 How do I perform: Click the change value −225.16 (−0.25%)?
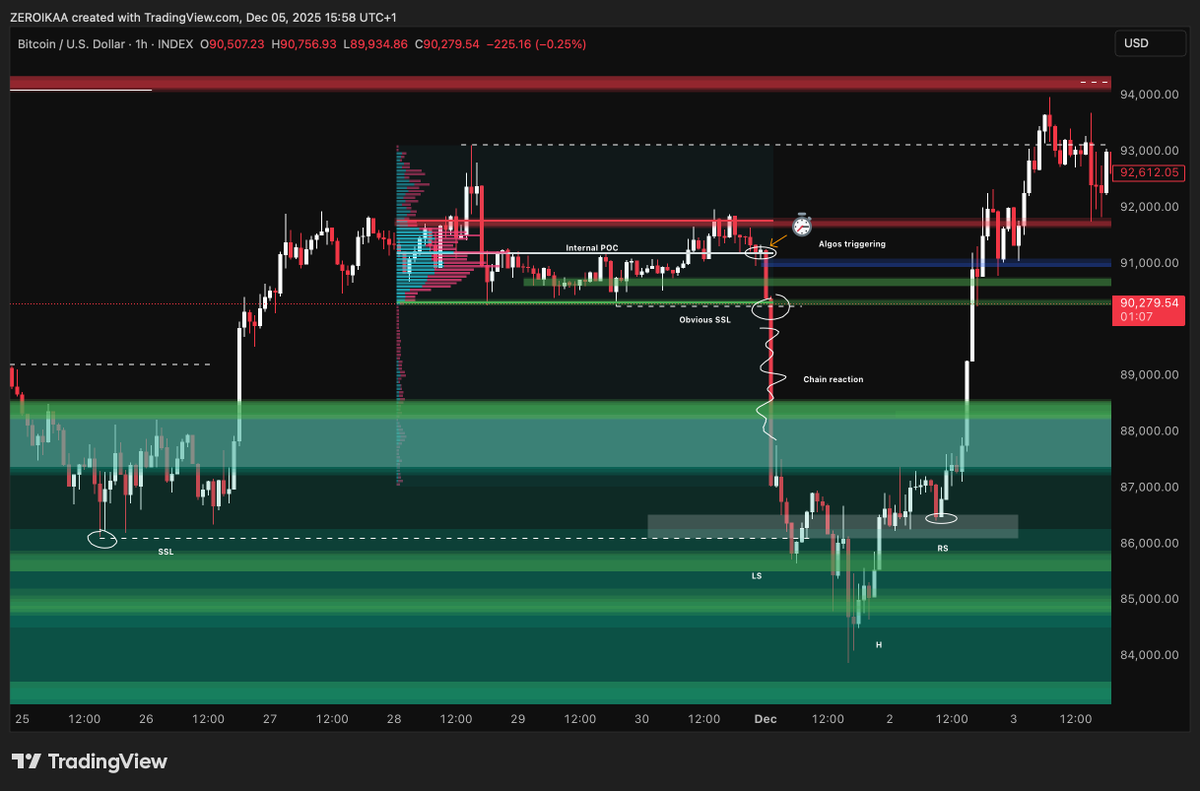537,44
